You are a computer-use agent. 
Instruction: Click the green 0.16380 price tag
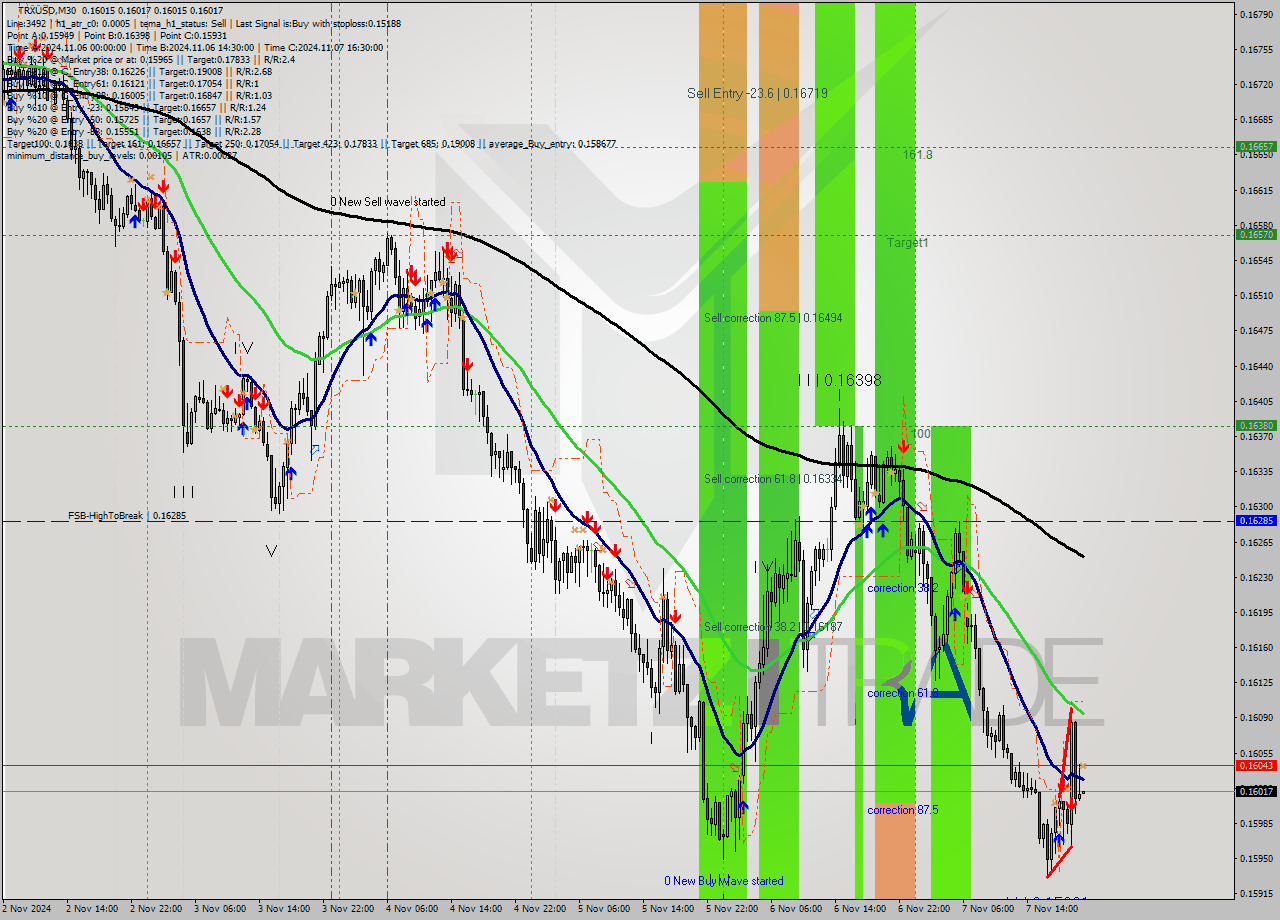point(1257,425)
